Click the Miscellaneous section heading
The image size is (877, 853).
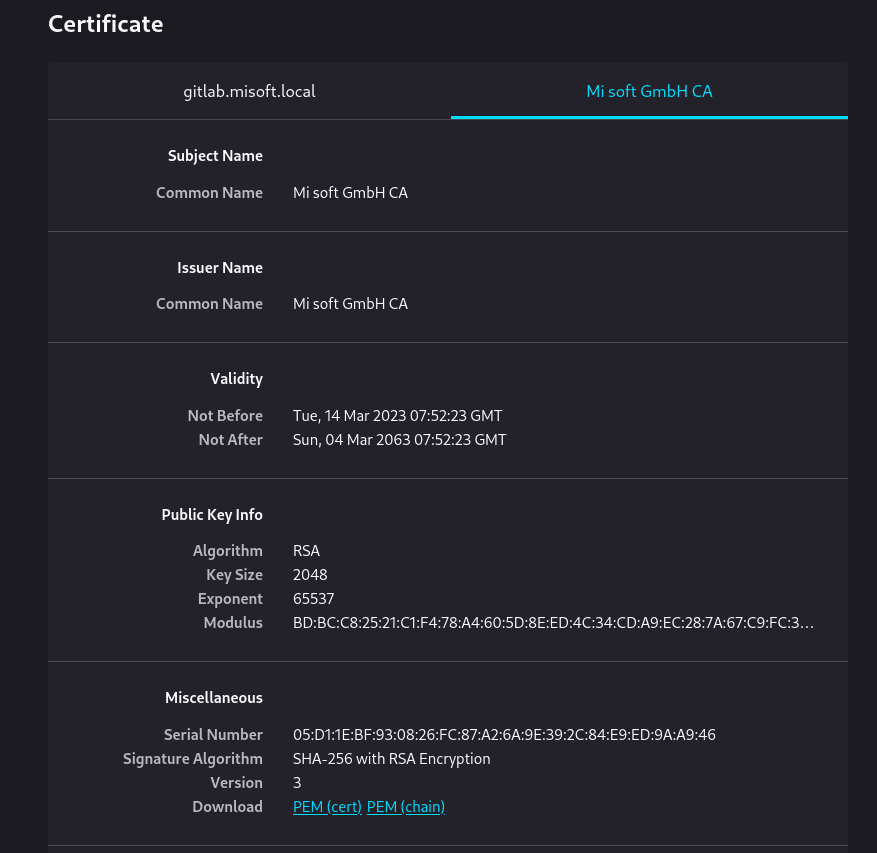pyautogui.click(x=214, y=698)
